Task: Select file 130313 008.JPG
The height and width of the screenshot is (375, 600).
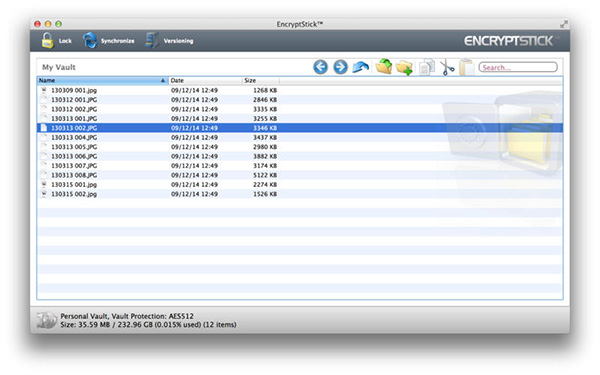Action: [x=74, y=175]
